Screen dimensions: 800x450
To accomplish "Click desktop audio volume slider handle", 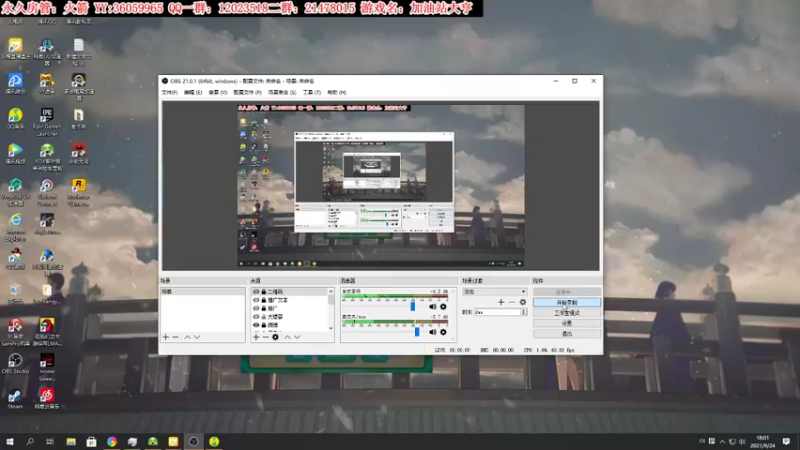I will click(x=413, y=306).
